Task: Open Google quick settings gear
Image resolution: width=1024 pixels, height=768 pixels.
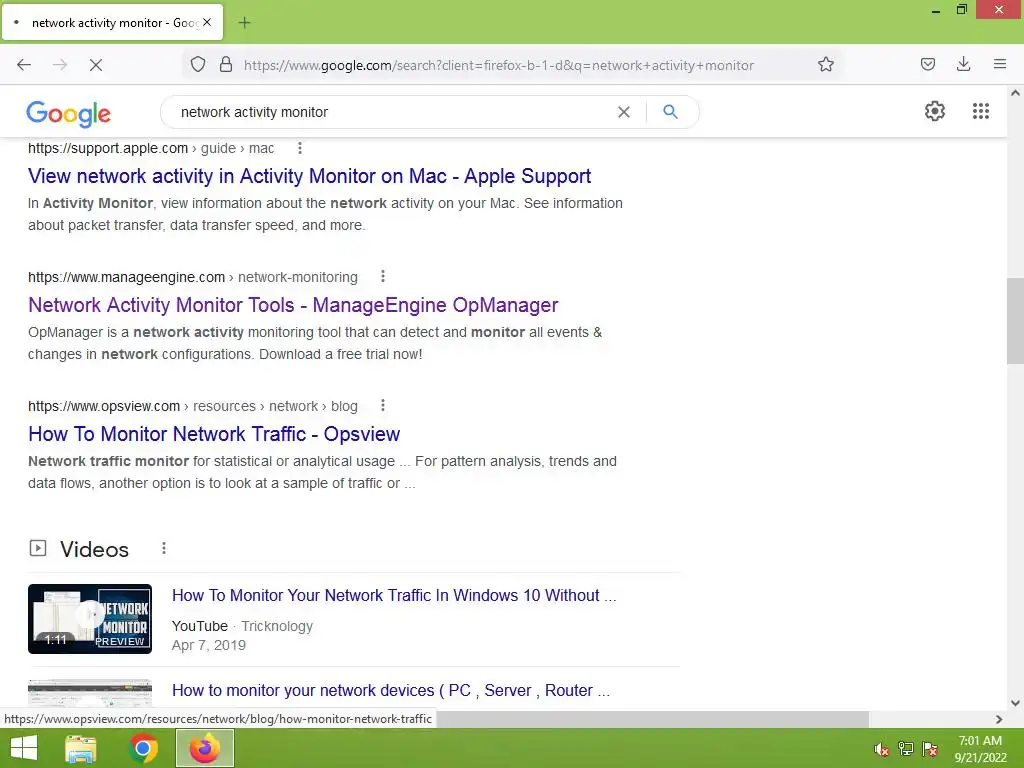Action: coord(935,111)
